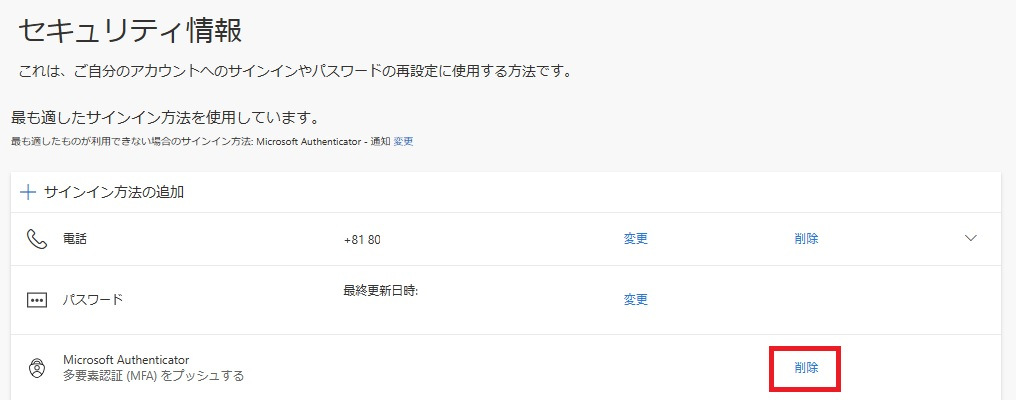The image size is (1016, 400).
Task: Click the password dots icon
Action: click(x=36, y=300)
